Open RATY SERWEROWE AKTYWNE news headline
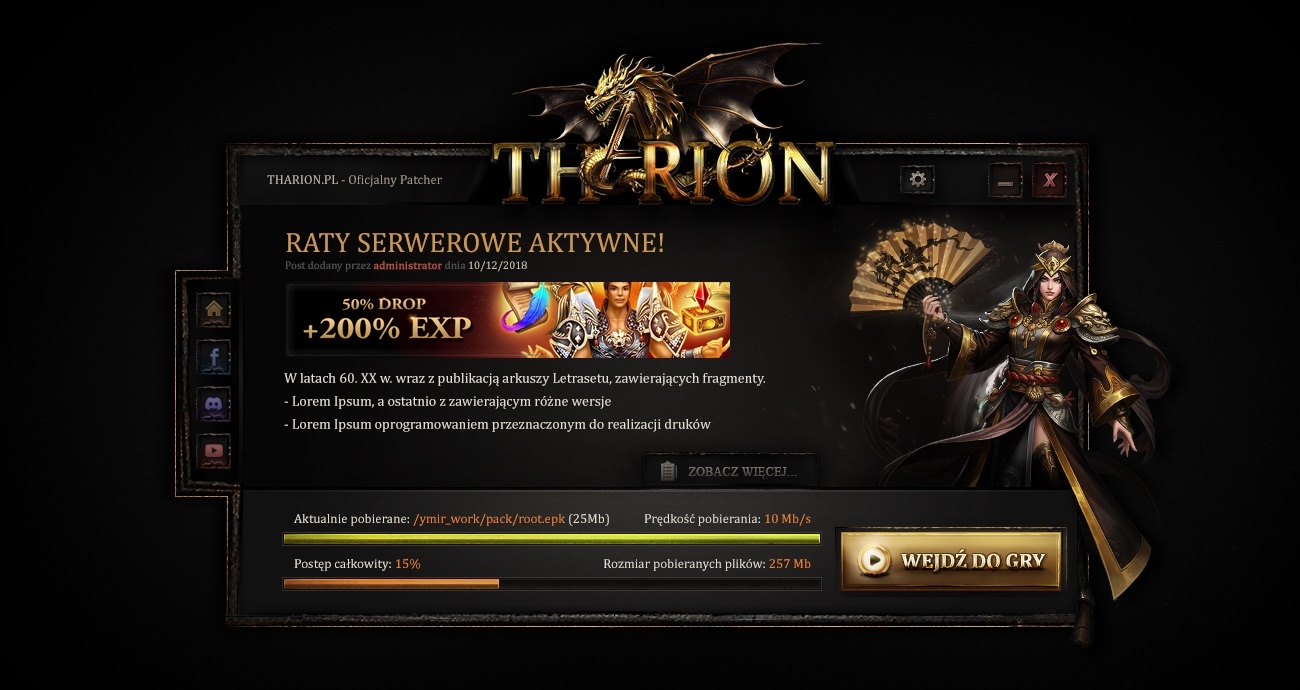The image size is (1300, 690). (x=474, y=243)
